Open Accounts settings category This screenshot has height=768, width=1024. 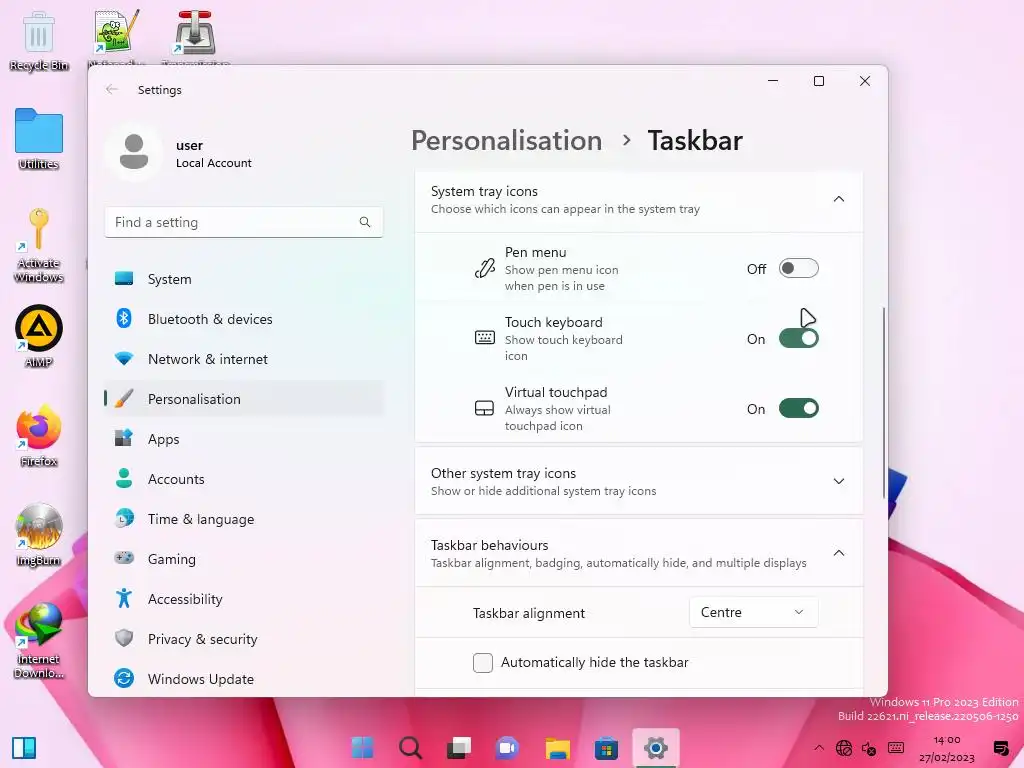coord(244,479)
